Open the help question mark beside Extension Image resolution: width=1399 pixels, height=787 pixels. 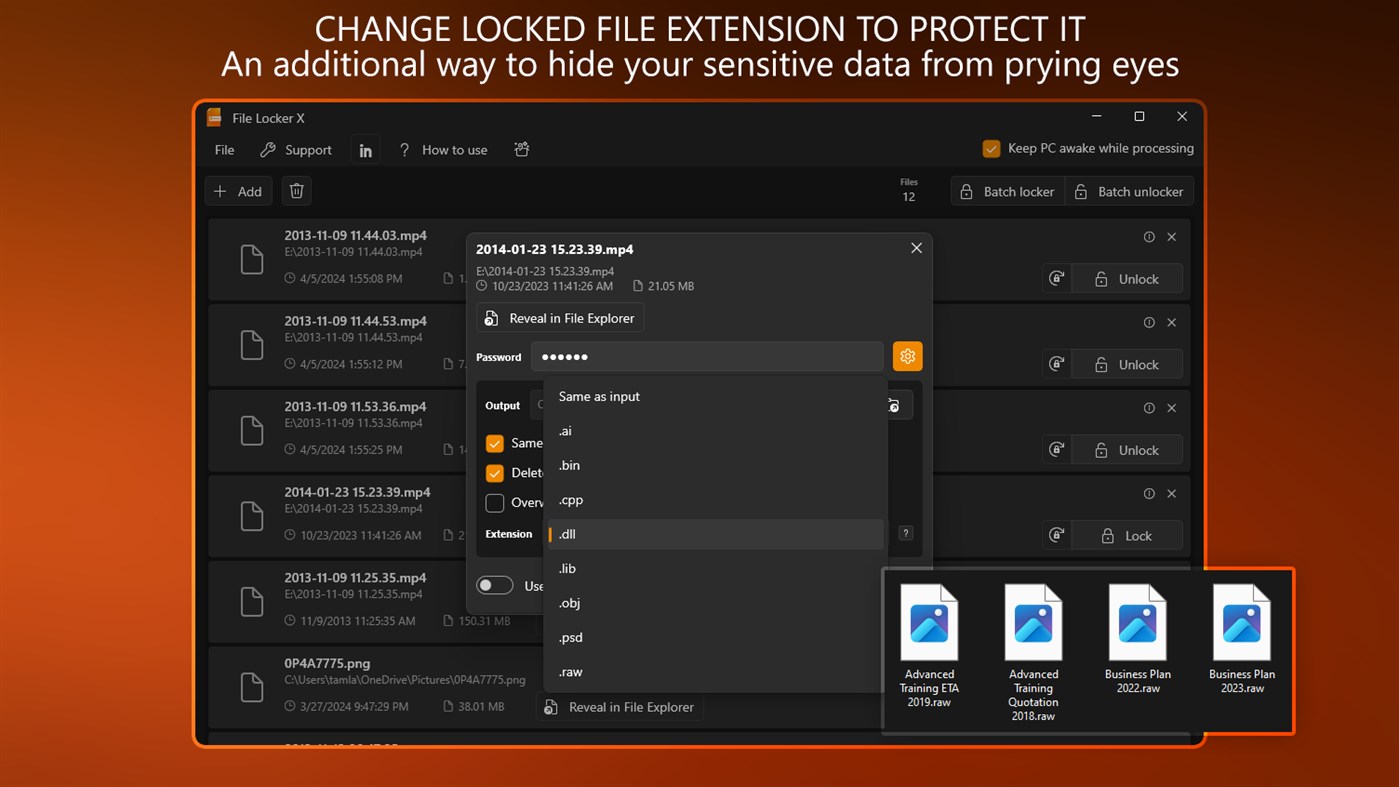905,533
